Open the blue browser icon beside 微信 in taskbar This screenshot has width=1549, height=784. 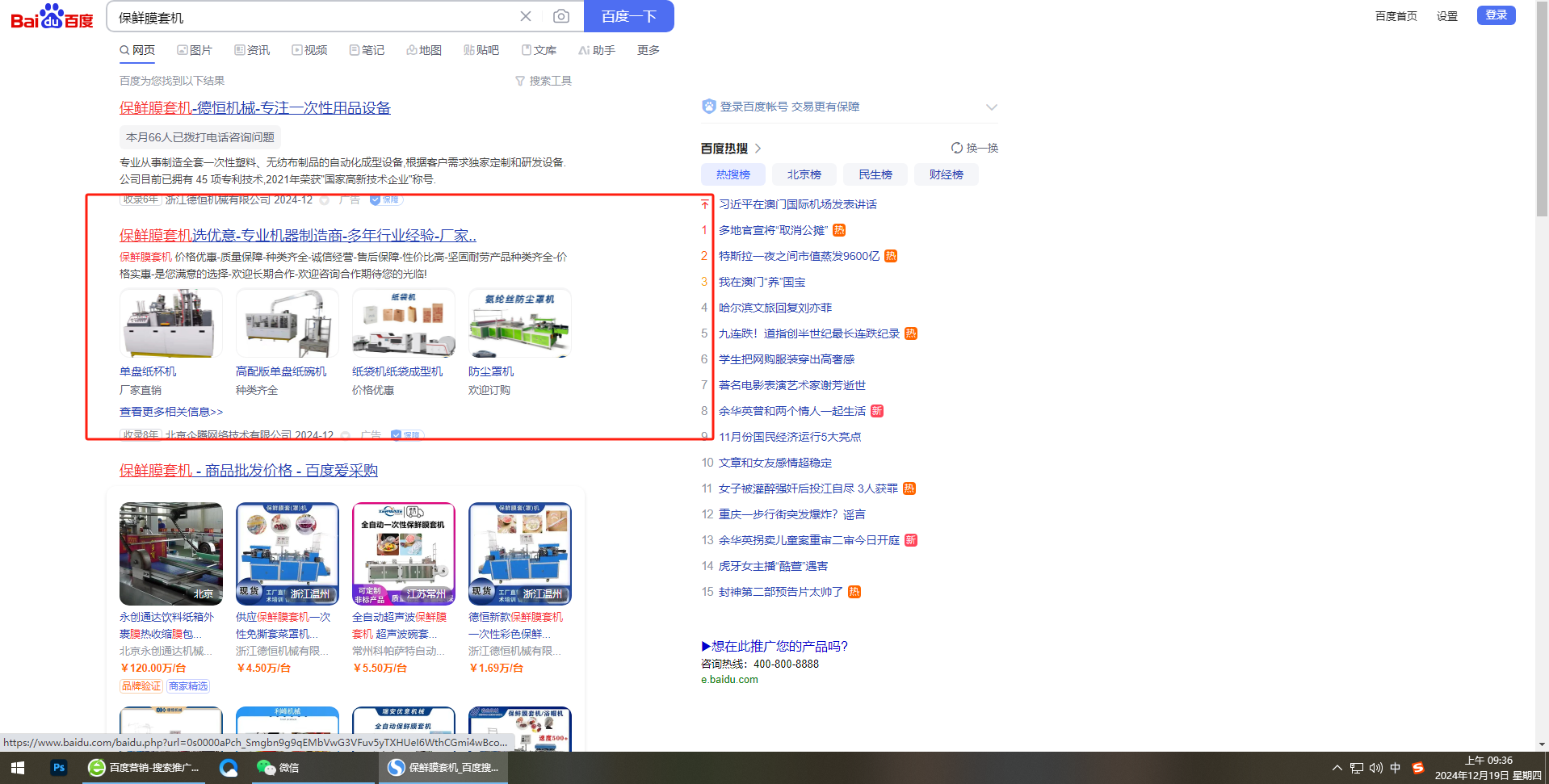pyautogui.click(x=229, y=768)
